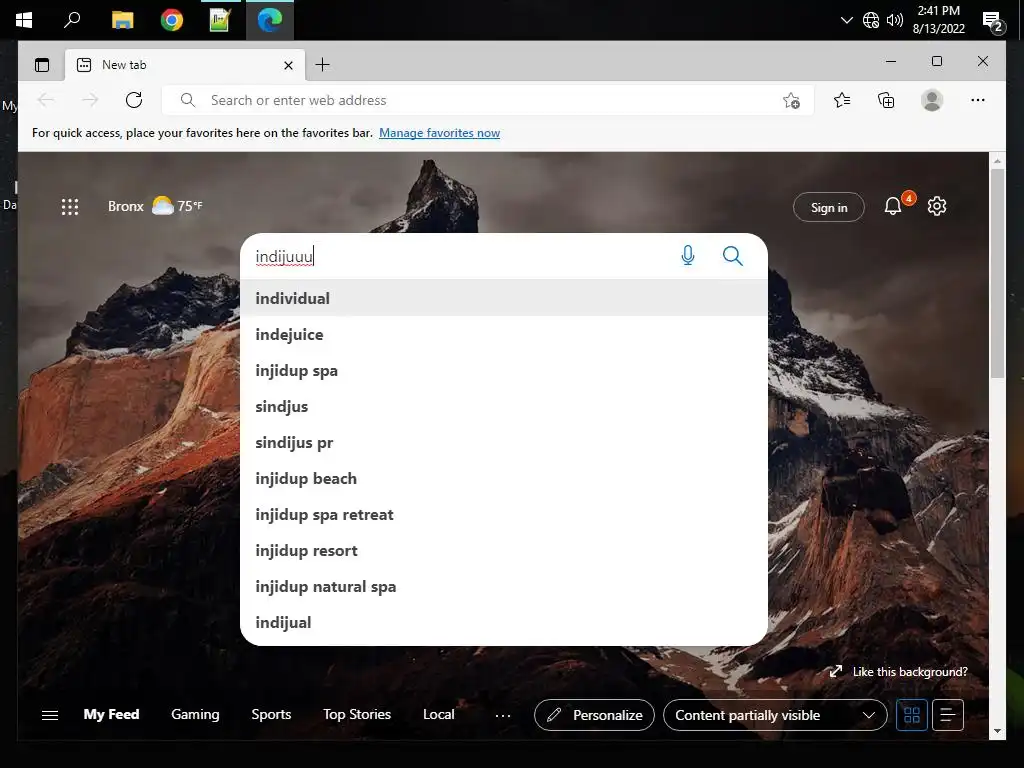Switch to the Sports tab
The height and width of the screenshot is (768, 1024).
pyautogui.click(x=271, y=714)
